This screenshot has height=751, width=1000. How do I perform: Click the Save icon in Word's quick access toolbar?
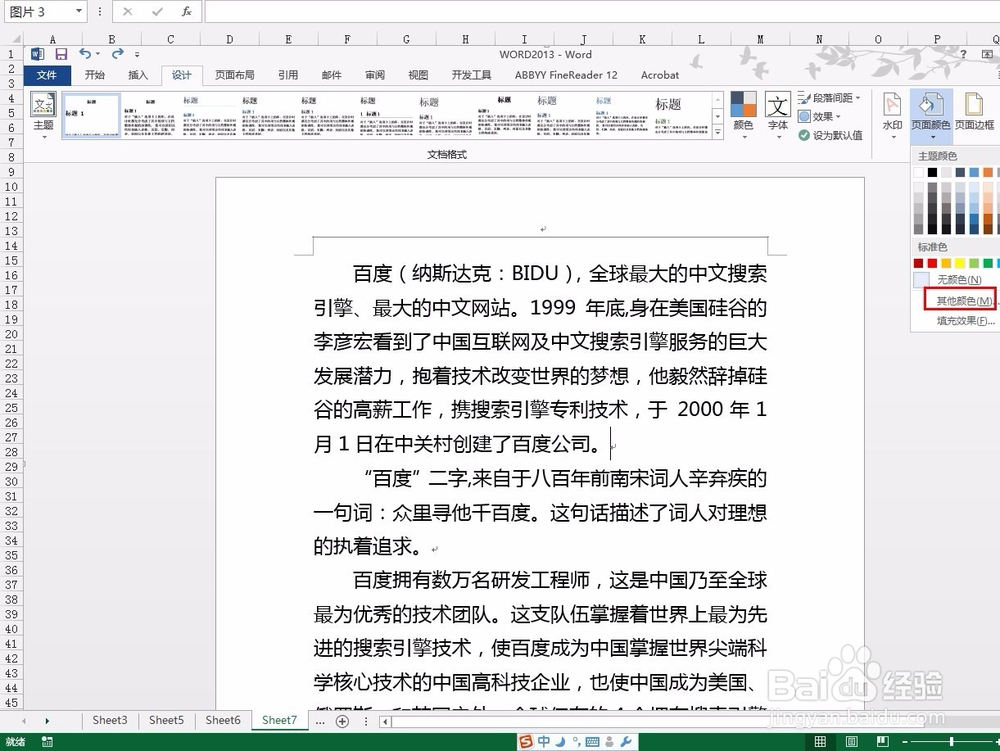coord(61,54)
